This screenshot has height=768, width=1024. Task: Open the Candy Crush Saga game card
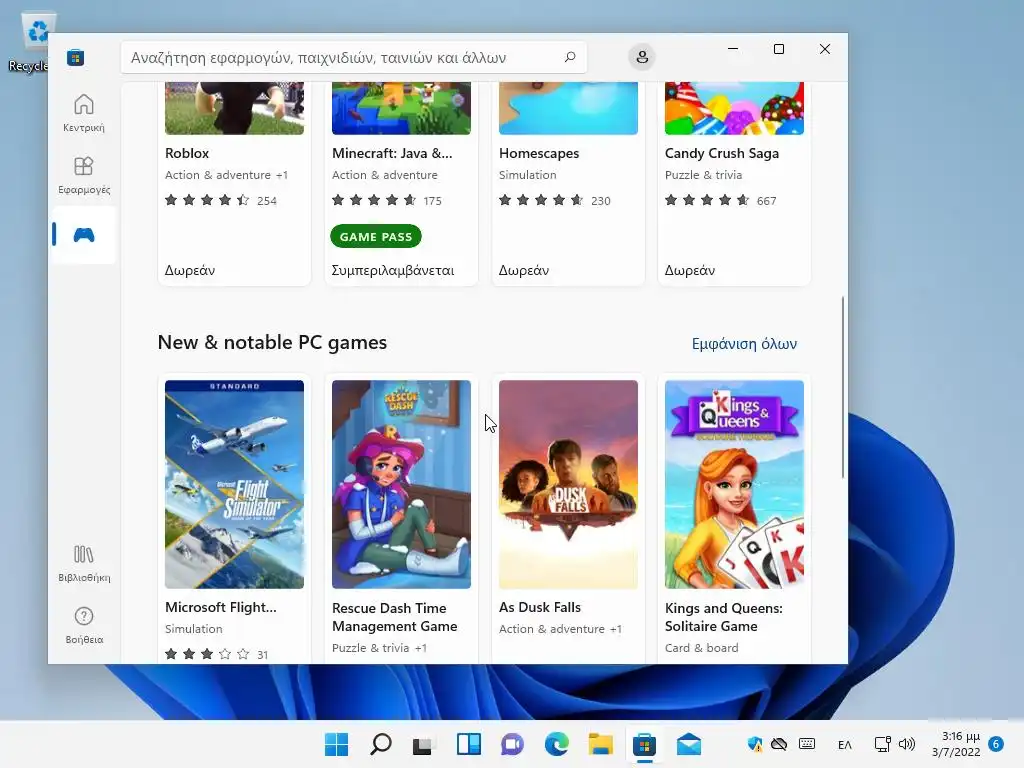coord(734,184)
